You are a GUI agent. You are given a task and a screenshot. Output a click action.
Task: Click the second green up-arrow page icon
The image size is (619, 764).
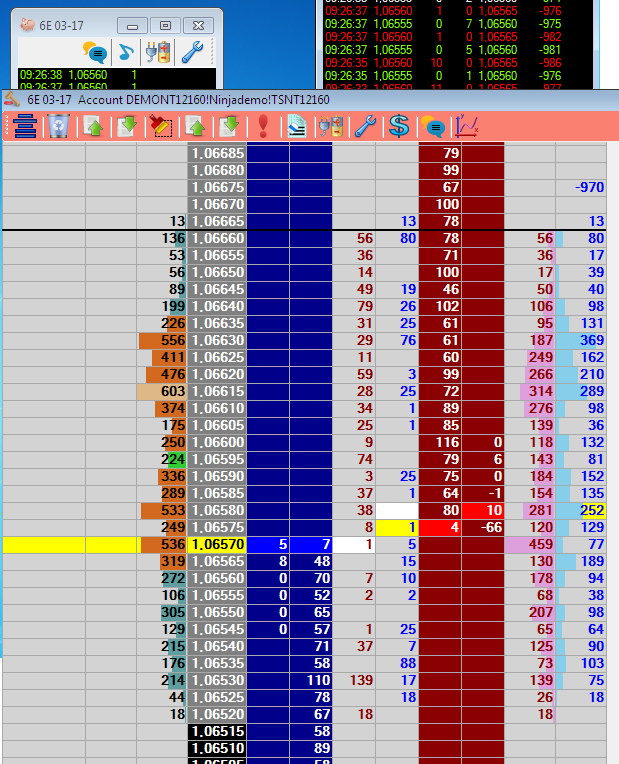(x=195, y=127)
